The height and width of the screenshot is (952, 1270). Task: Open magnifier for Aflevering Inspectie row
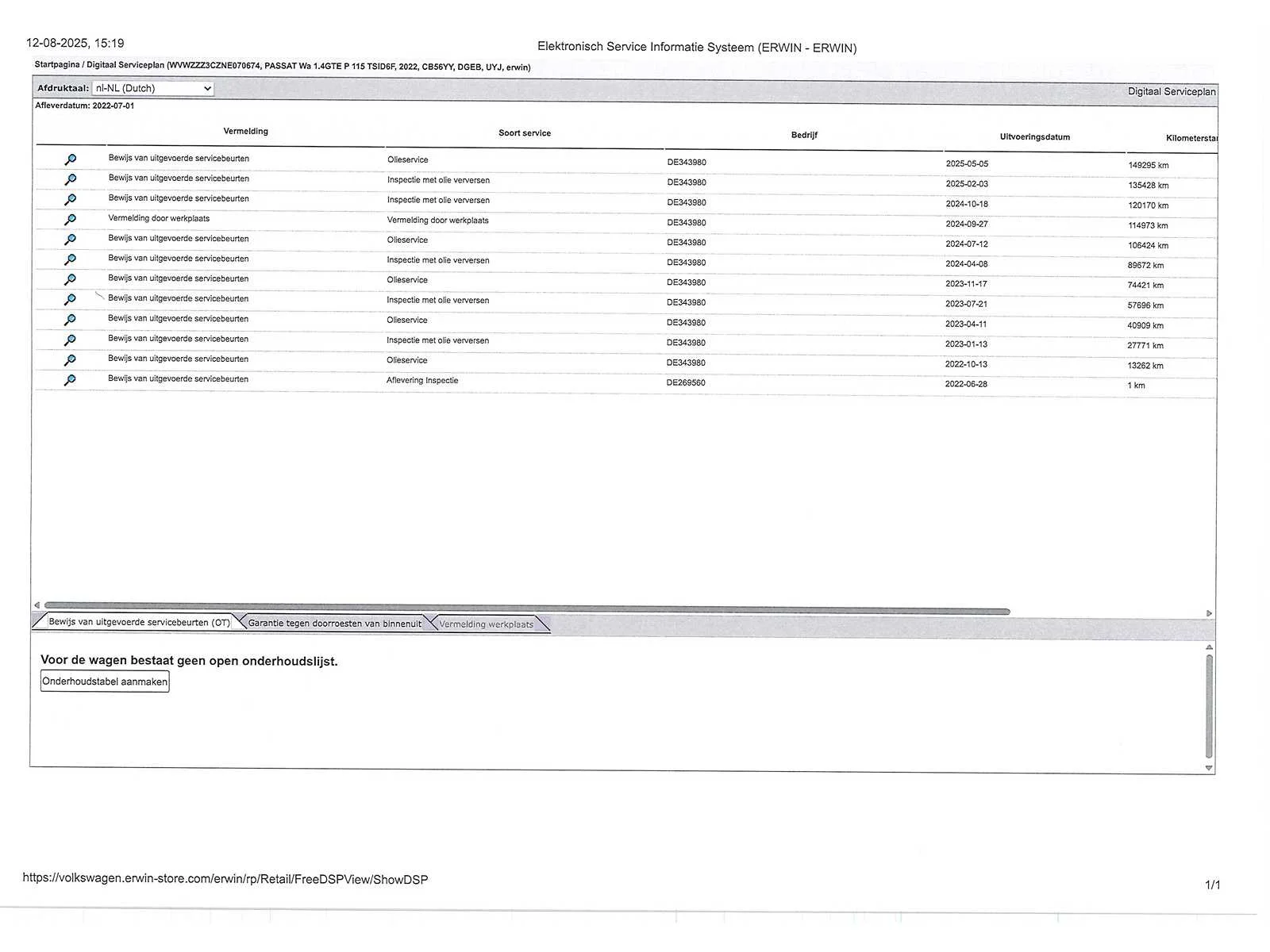[70, 380]
